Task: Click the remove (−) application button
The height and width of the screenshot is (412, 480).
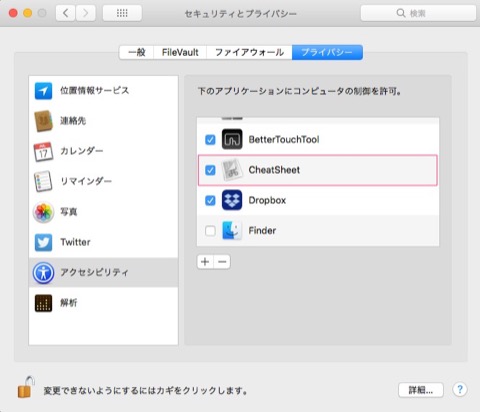Action: point(222,262)
